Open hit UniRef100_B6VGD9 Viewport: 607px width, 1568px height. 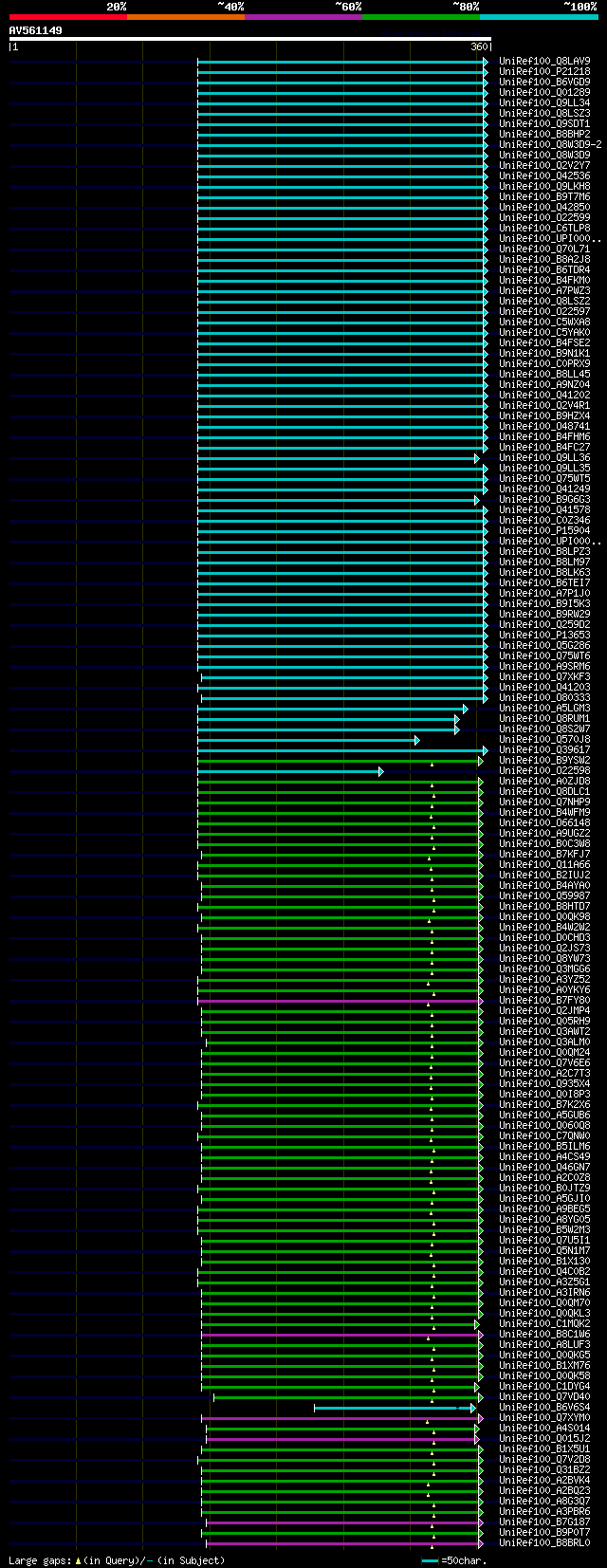click(x=544, y=82)
